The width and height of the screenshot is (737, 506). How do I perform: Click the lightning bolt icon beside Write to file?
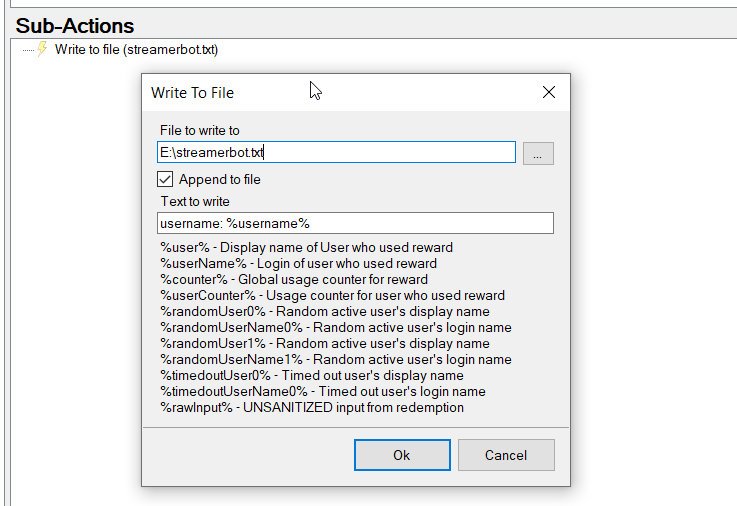pyautogui.click(x=42, y=49)
